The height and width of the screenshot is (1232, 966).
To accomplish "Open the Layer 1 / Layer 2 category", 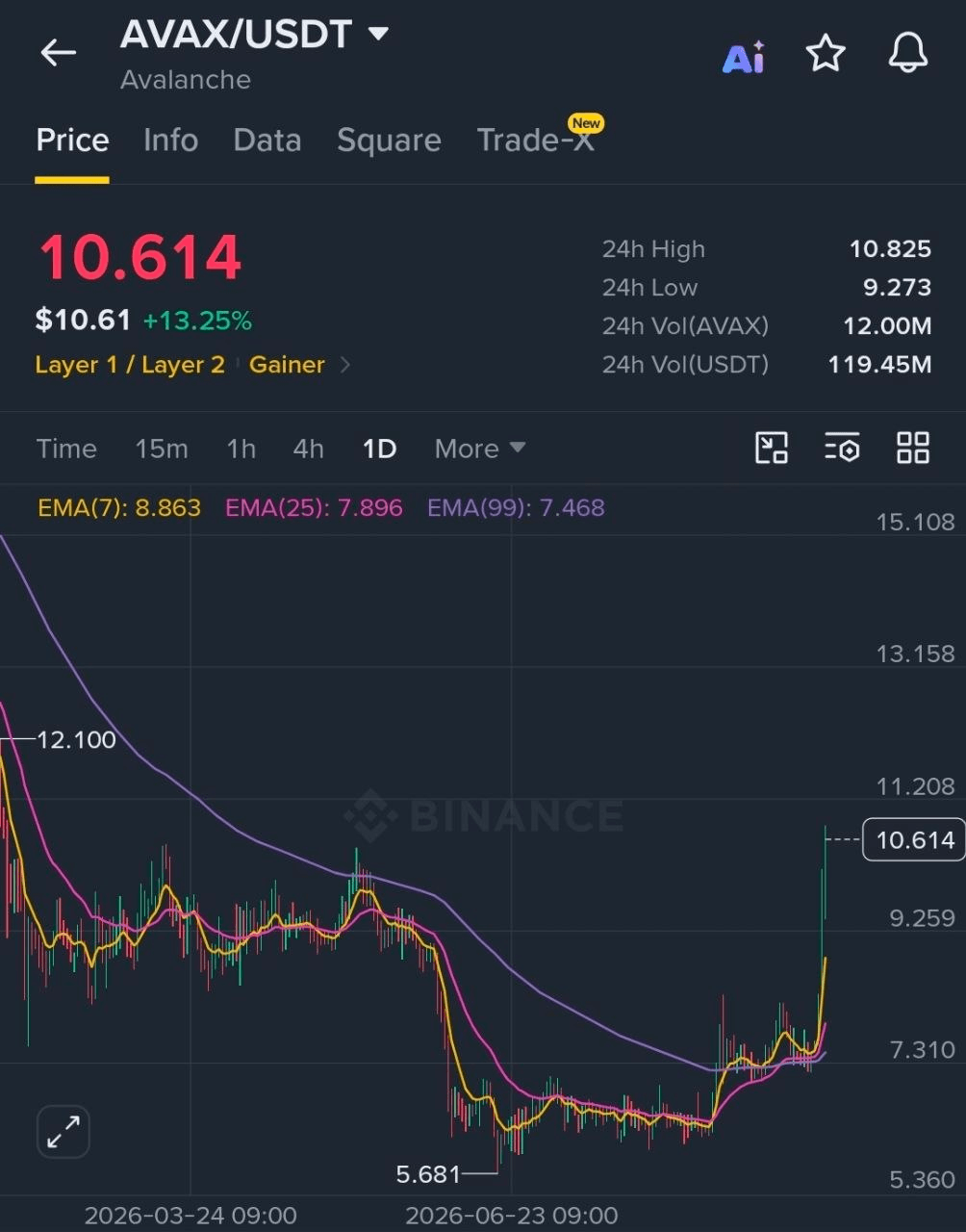I will click(x=130, y=365).
